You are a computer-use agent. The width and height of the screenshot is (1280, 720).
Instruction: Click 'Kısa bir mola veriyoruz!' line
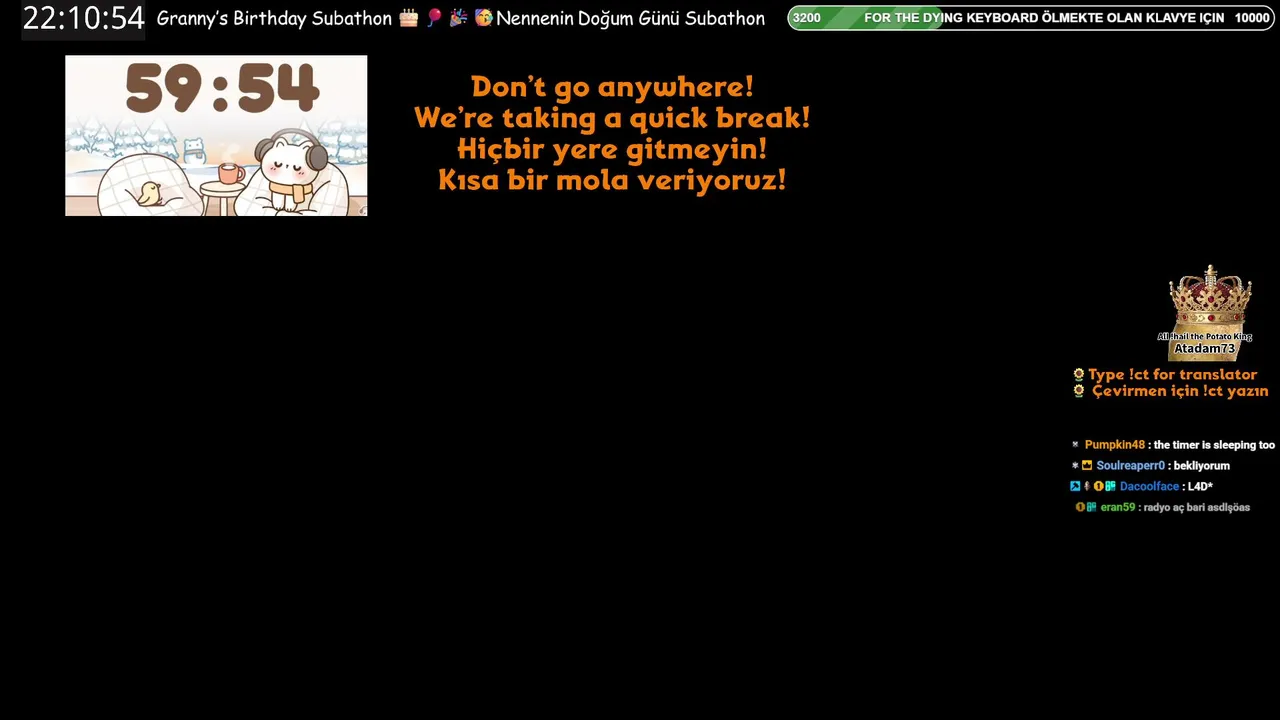click(x=612, y=180)
